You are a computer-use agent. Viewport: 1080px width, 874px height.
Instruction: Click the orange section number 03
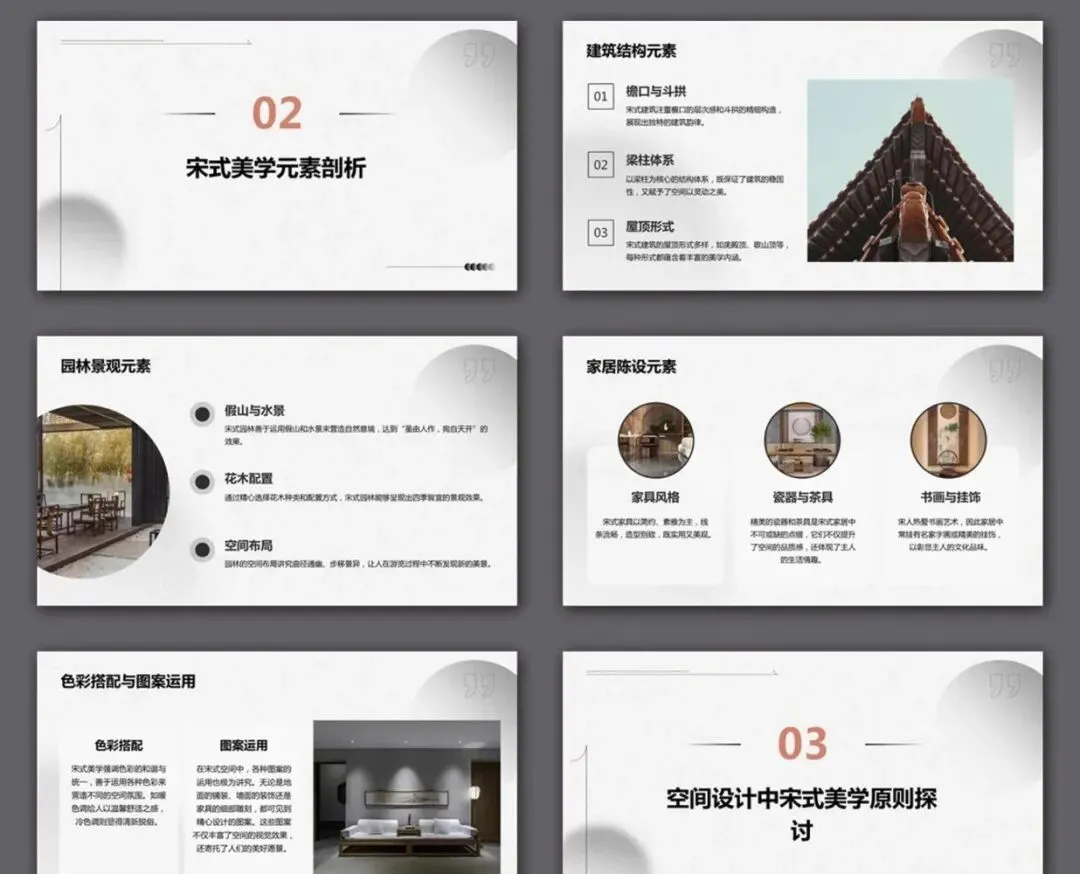802,744
